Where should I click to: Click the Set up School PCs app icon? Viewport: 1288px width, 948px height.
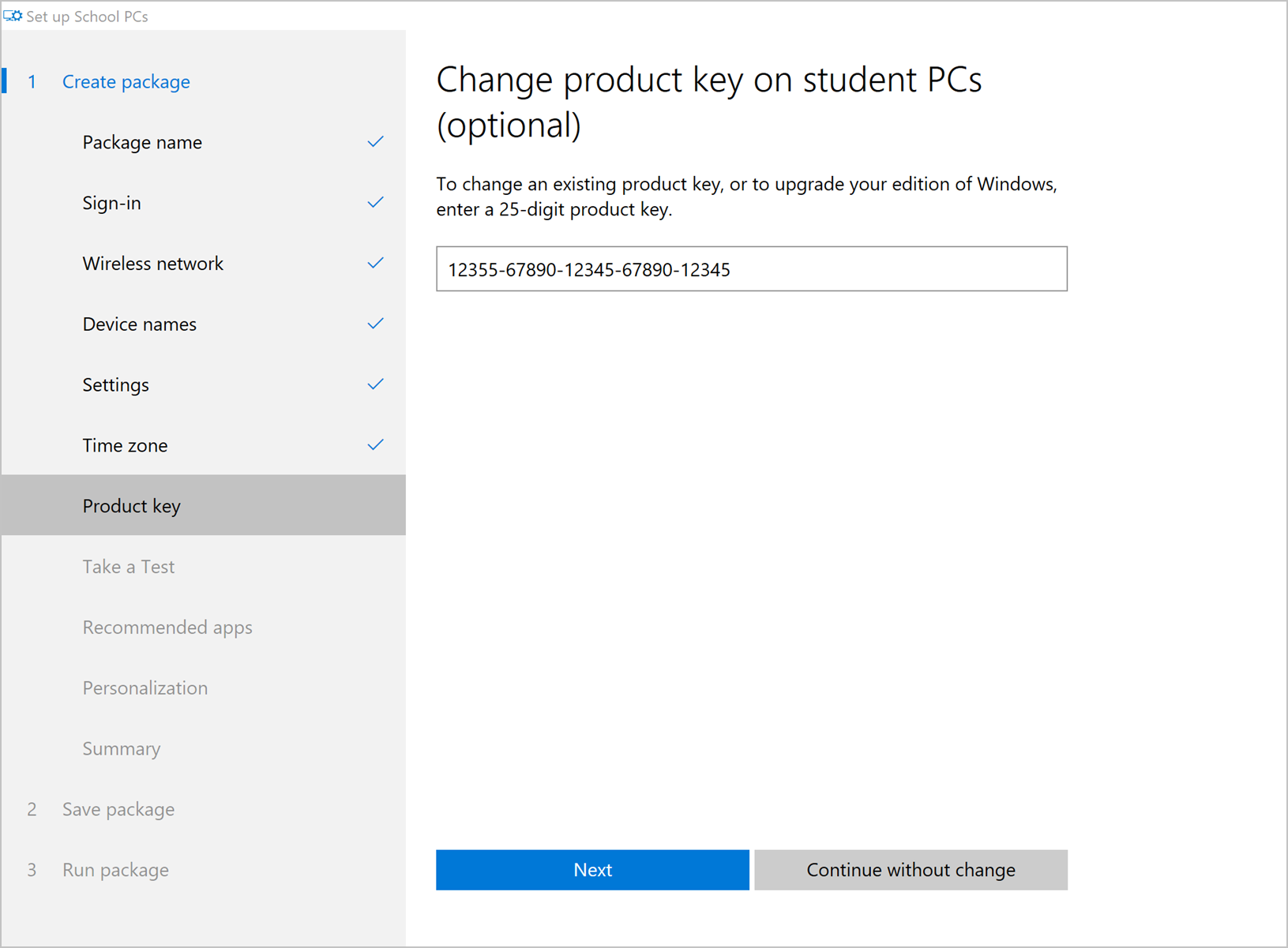point(13,16)
